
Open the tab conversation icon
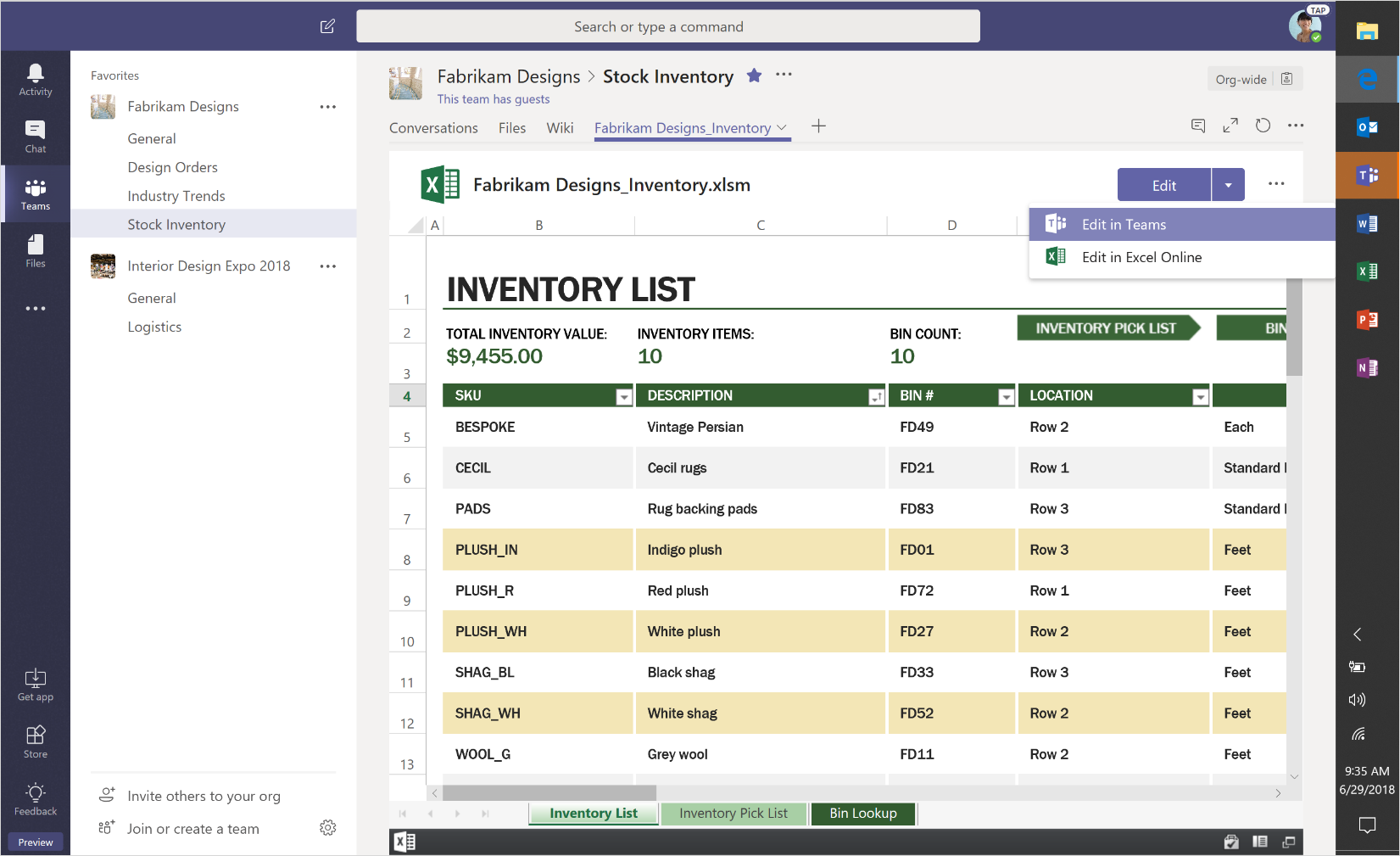click(1198, 126)
